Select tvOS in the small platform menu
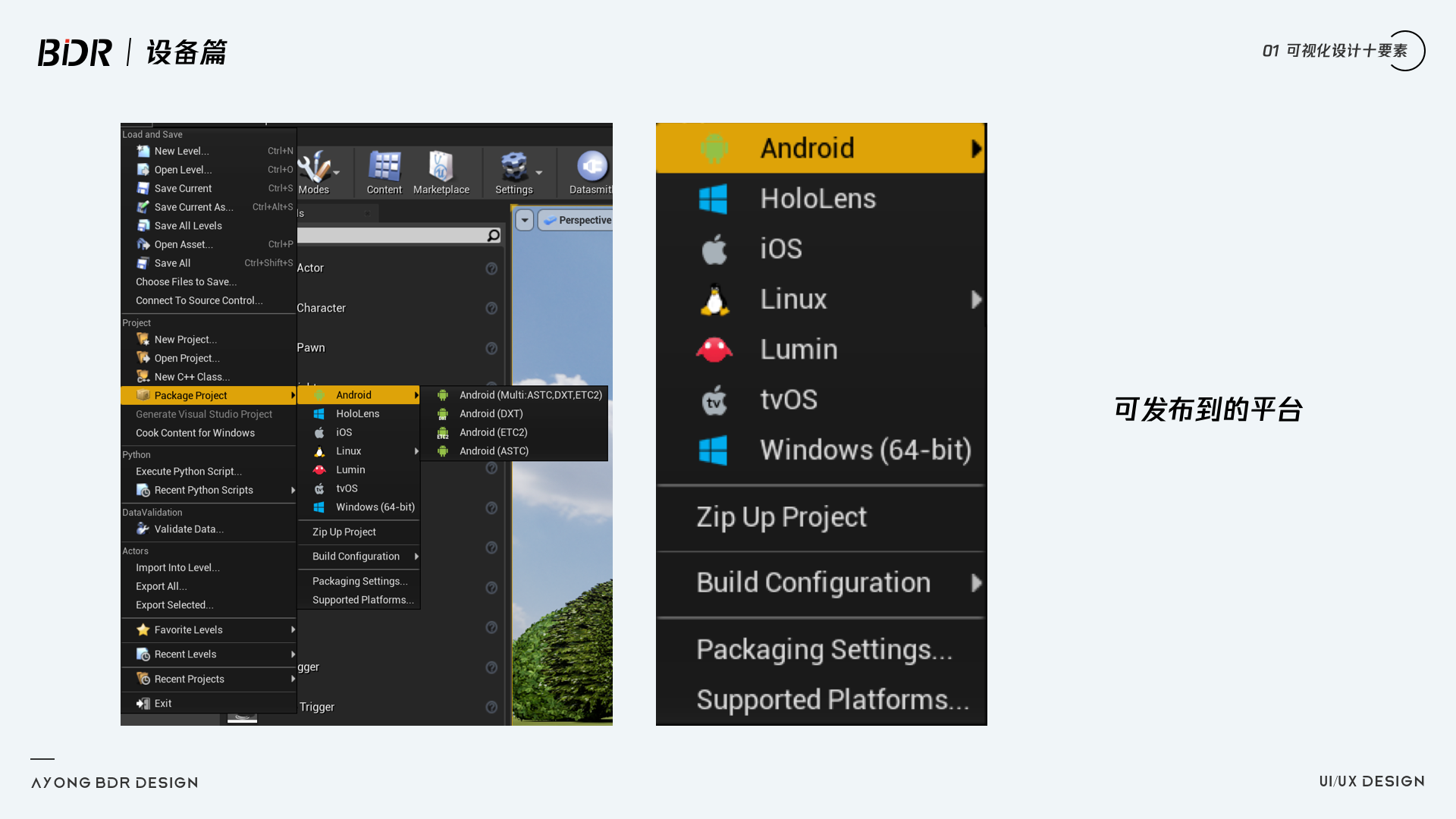The width and height of the screenshot is (1456, 819). 359,488
